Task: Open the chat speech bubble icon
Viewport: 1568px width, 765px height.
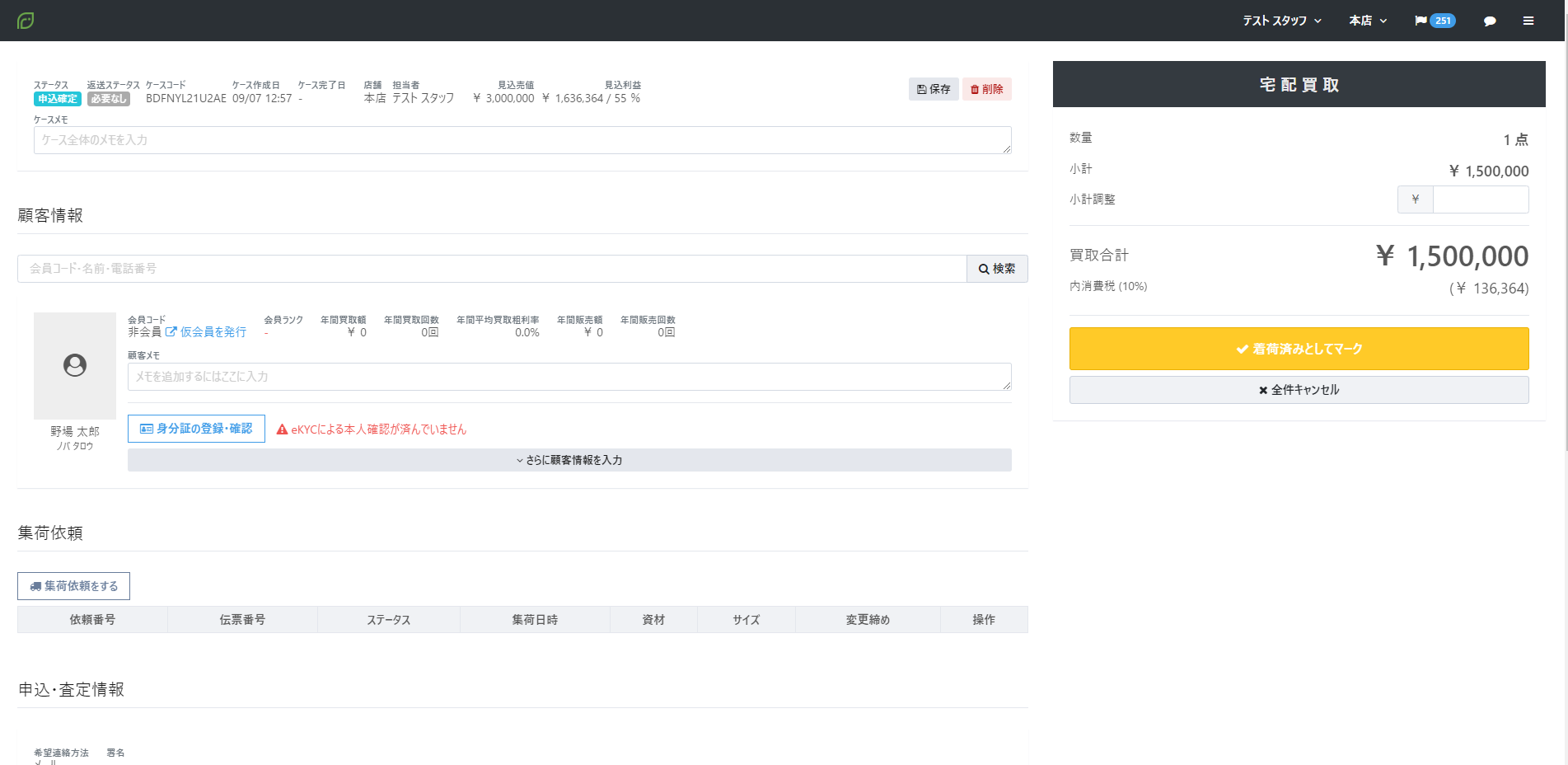Action: coord(1490,21)
